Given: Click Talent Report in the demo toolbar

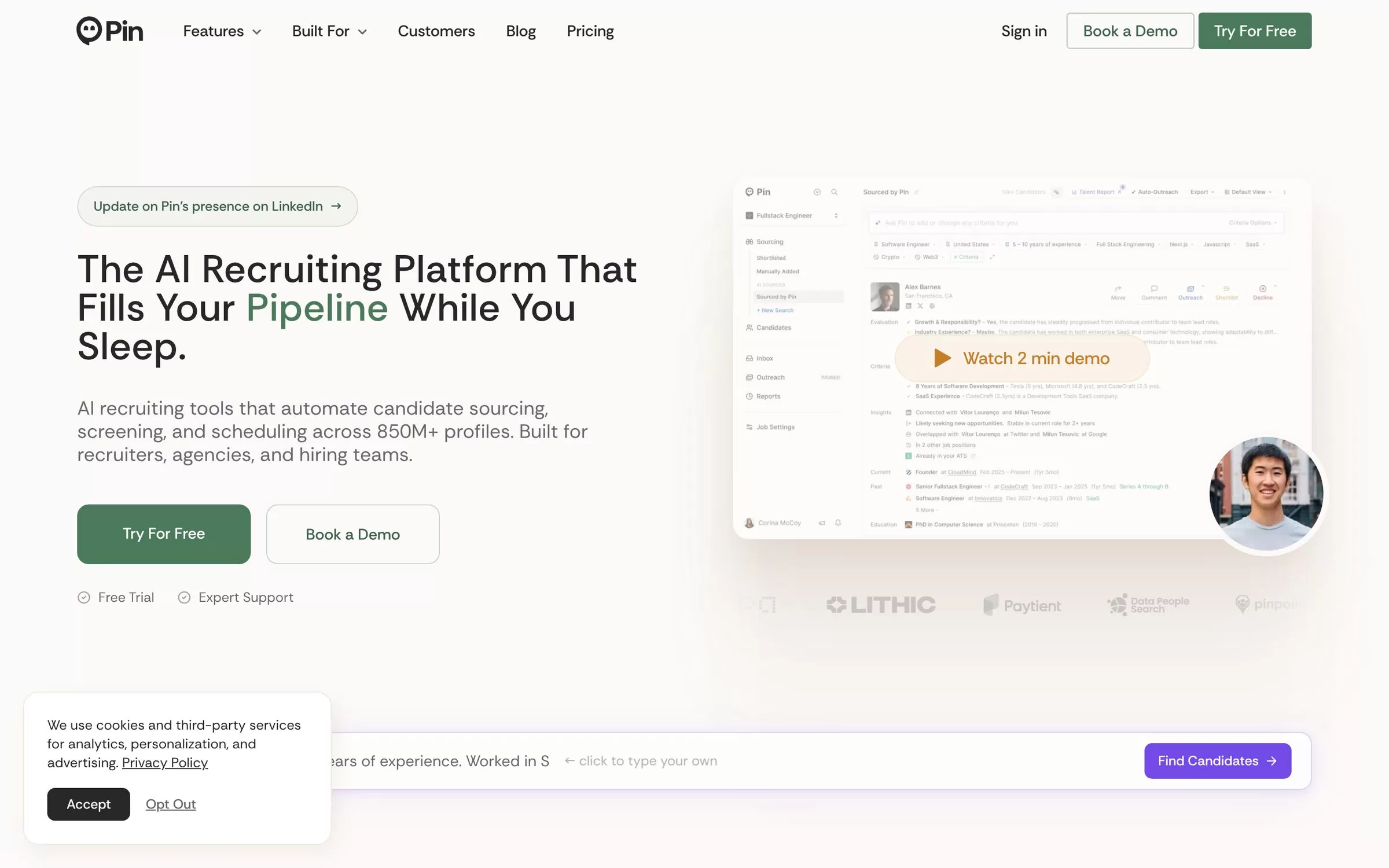Looking at the screenshot, I should tap(1096, 192).
